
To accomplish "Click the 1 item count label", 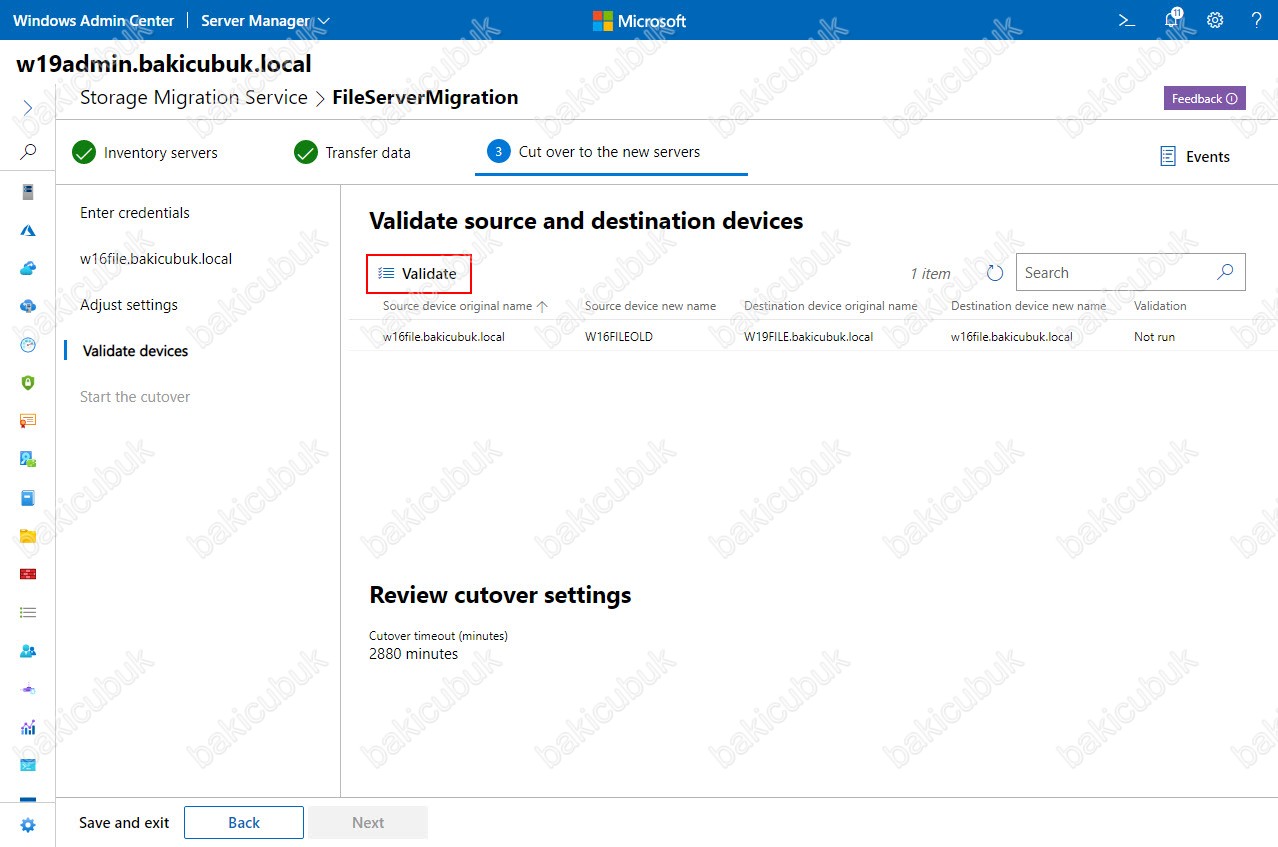I will click(930, 273).
